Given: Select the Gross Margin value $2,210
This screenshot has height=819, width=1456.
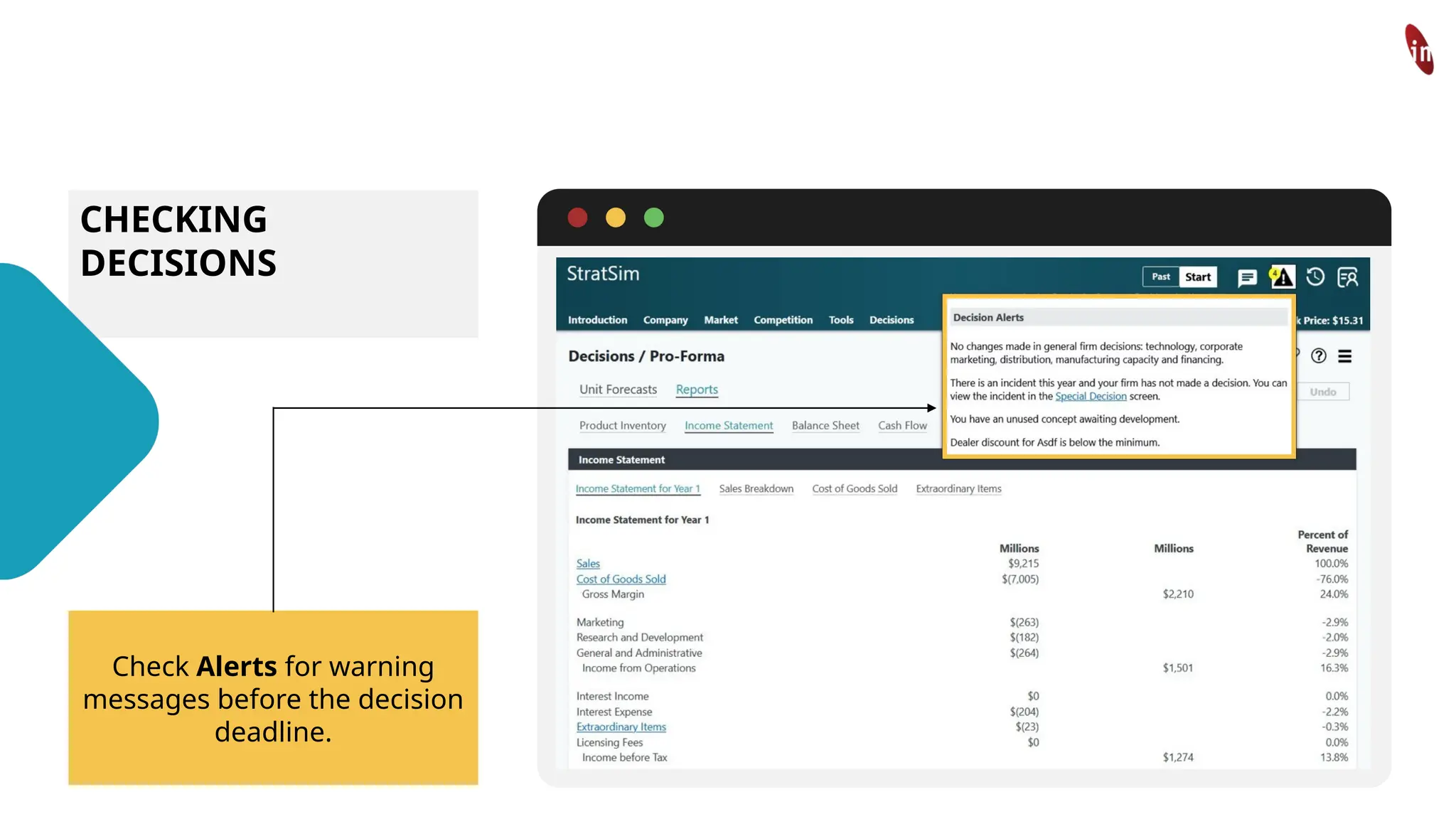Looking at the screenshot, I should coord(1178,594).
